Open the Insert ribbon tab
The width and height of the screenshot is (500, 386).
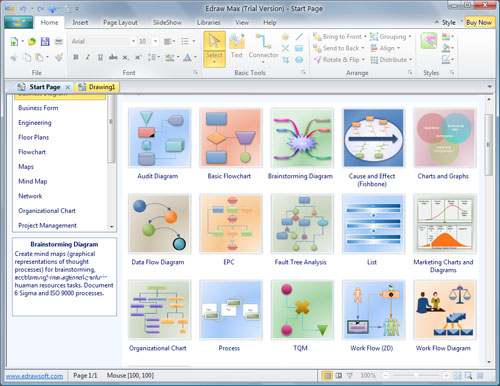click(80, 23)
